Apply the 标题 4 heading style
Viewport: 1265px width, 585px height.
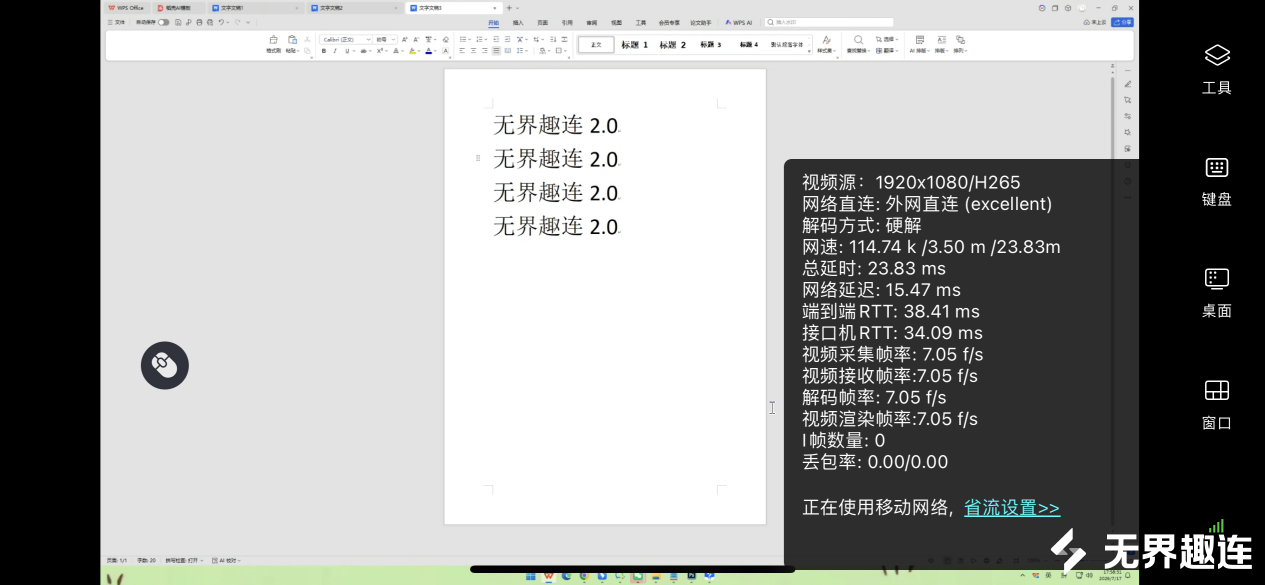[748, 45]
